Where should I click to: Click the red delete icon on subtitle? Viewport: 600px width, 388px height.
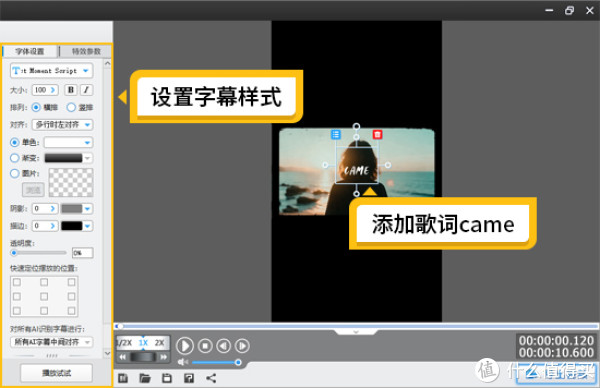[377, 134]
